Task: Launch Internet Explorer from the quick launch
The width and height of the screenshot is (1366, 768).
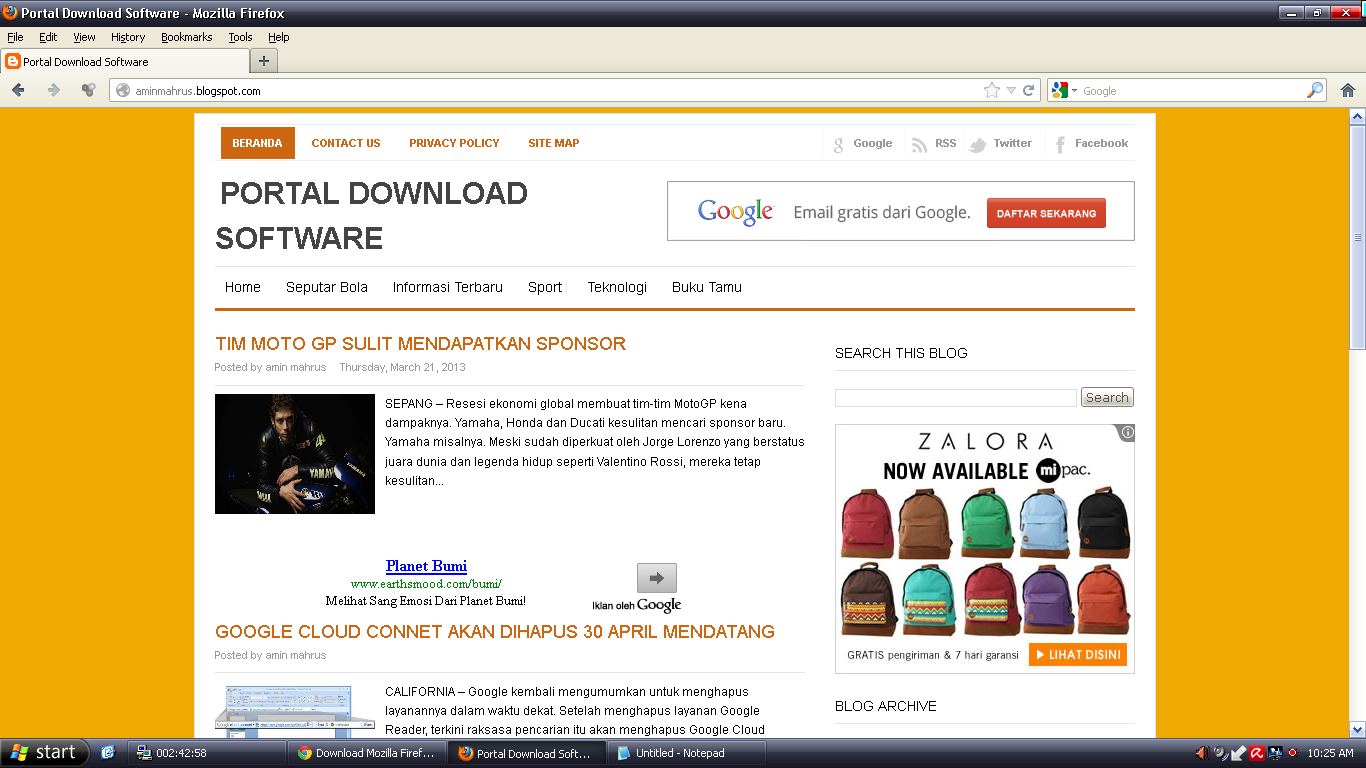Action: click(x=108, y=753)
